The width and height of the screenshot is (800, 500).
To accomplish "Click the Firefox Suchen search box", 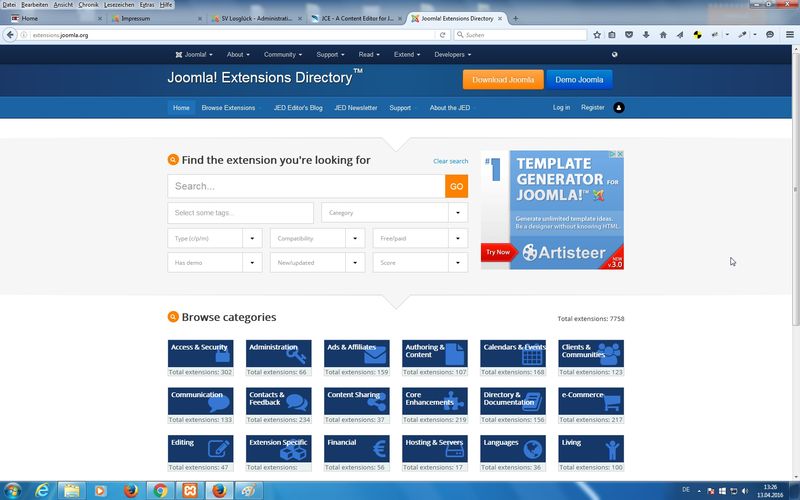I will [x=520, y=35].
